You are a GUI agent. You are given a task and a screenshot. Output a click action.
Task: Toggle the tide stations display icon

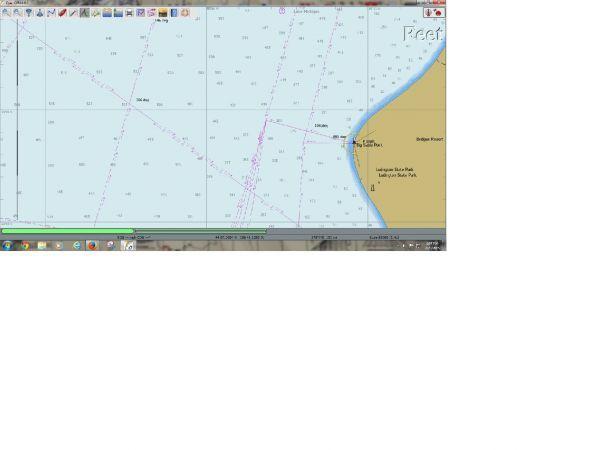pyautogui.click(x=107, y=13)
